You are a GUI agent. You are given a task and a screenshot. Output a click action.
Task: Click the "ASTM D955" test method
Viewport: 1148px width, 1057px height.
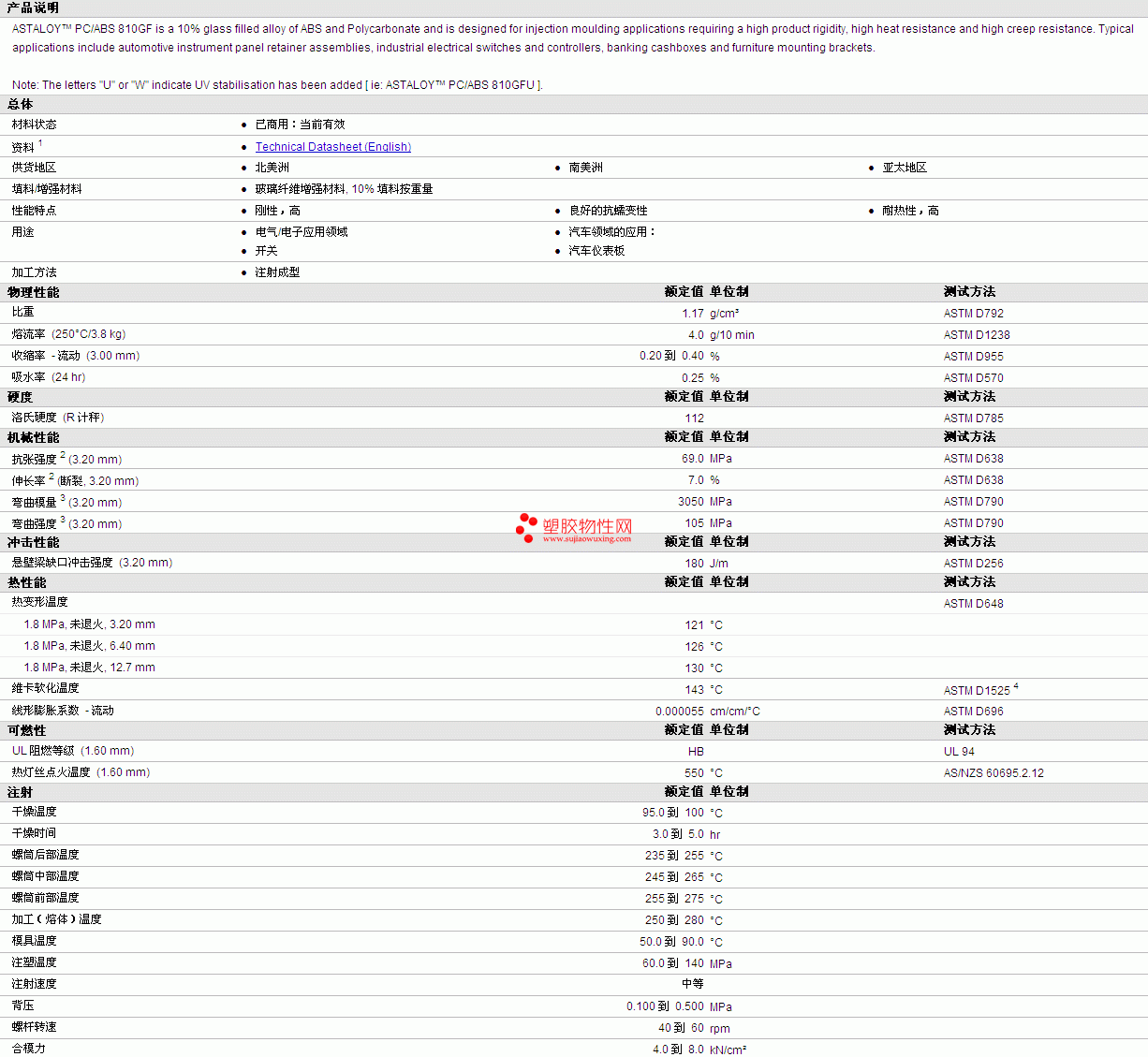click(x=974, y=357)
